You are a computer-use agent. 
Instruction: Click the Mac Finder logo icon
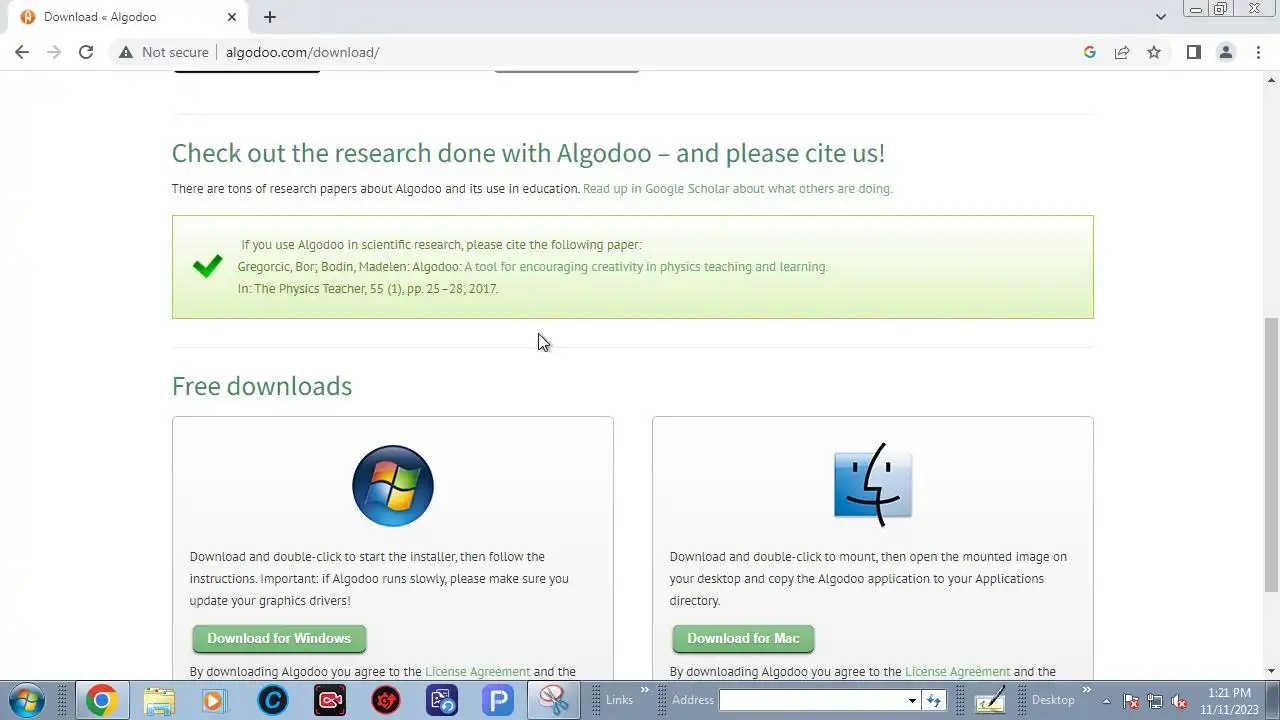(x=873, y=485)
